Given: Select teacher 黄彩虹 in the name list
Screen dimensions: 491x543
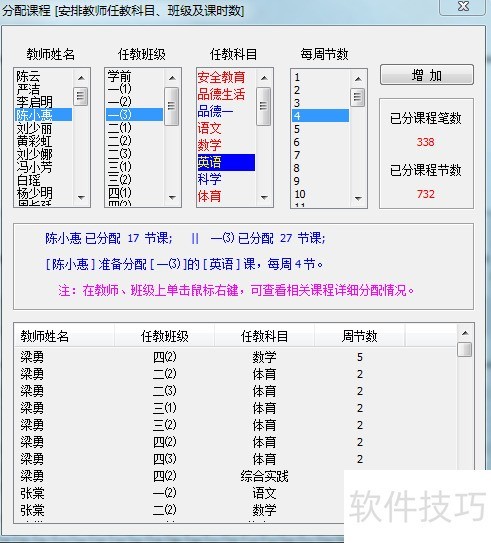Looking at the screenshot, I should 44,141.
